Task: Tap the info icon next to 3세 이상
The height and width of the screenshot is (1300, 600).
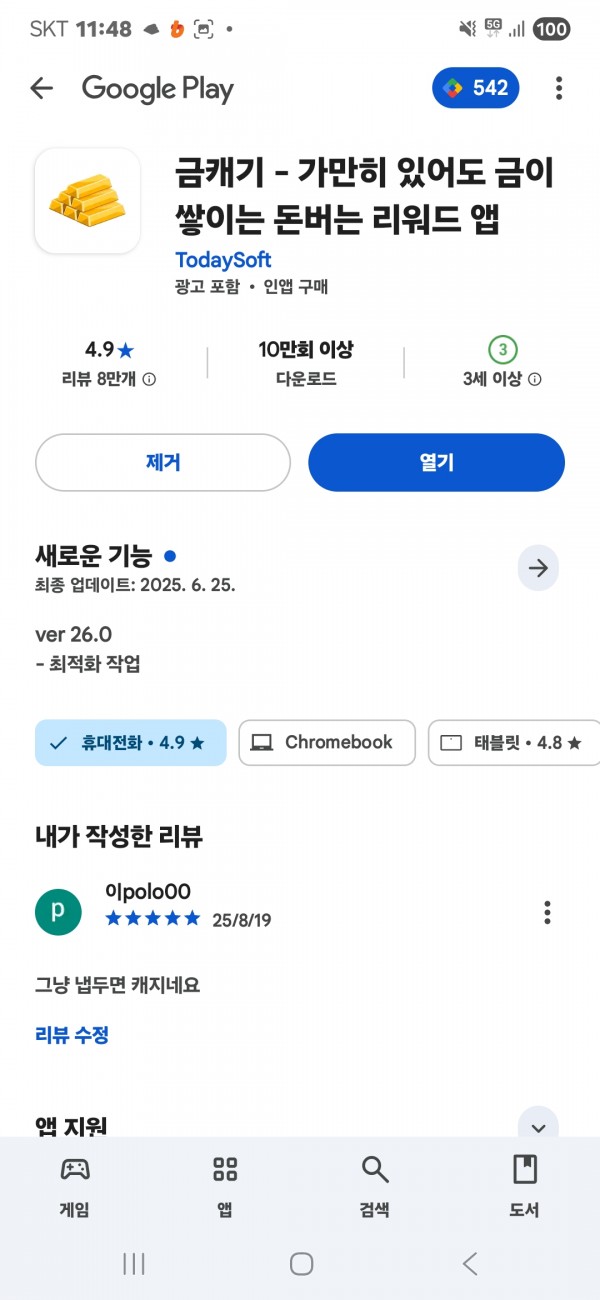Action: [535, 380]
